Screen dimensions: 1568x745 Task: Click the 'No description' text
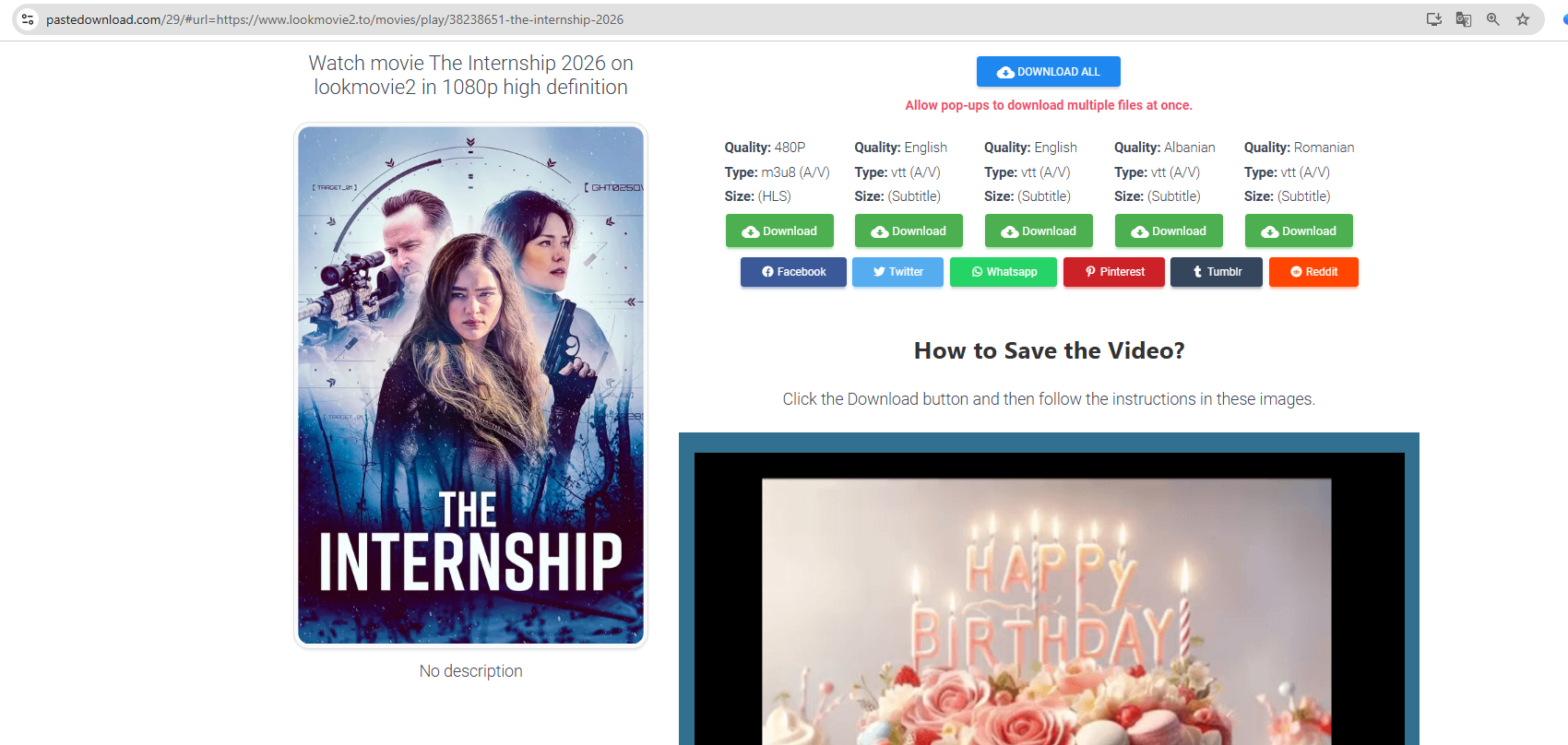[x=470, y=671]
